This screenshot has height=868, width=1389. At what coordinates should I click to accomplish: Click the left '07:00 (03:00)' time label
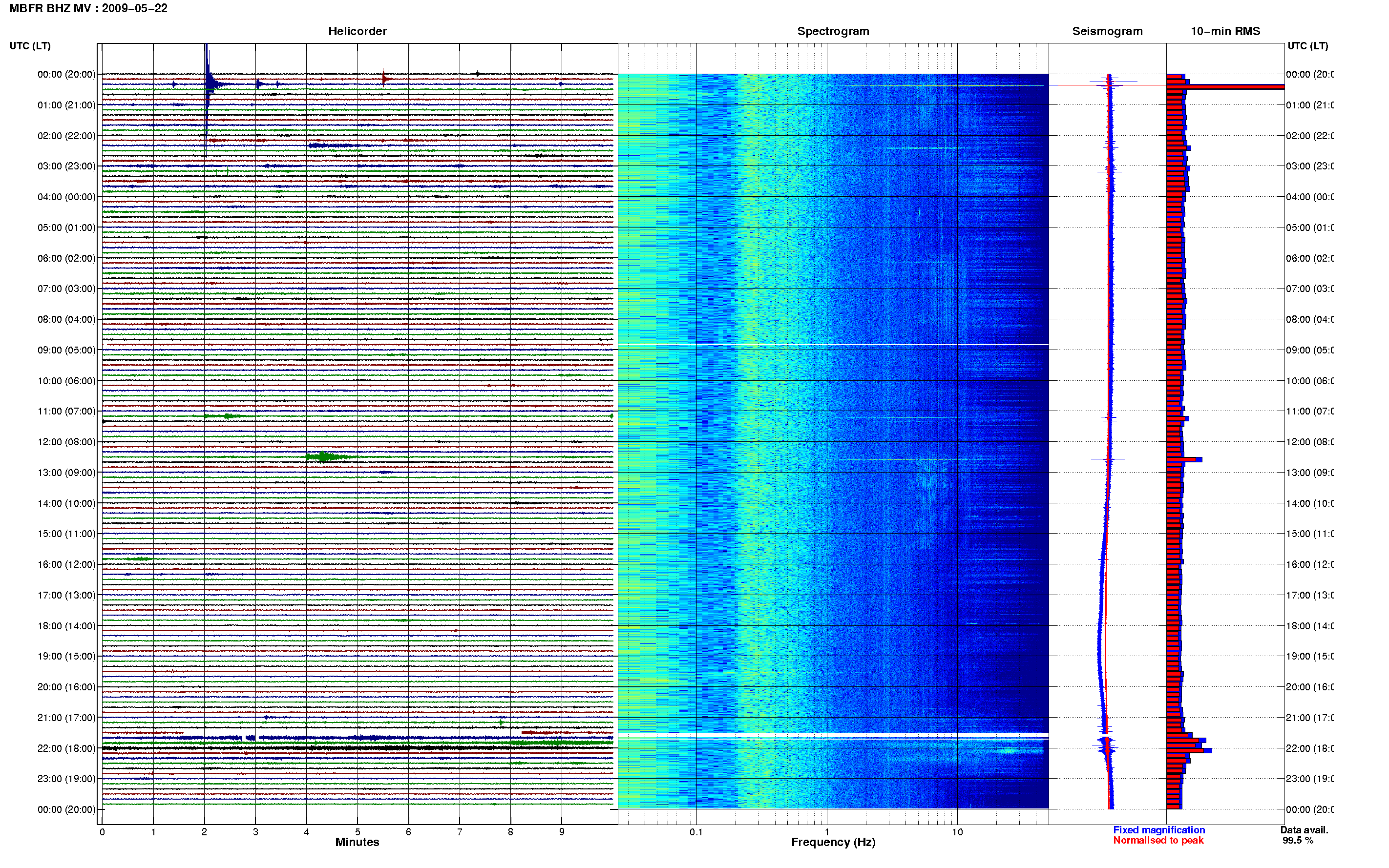point(66,288)
